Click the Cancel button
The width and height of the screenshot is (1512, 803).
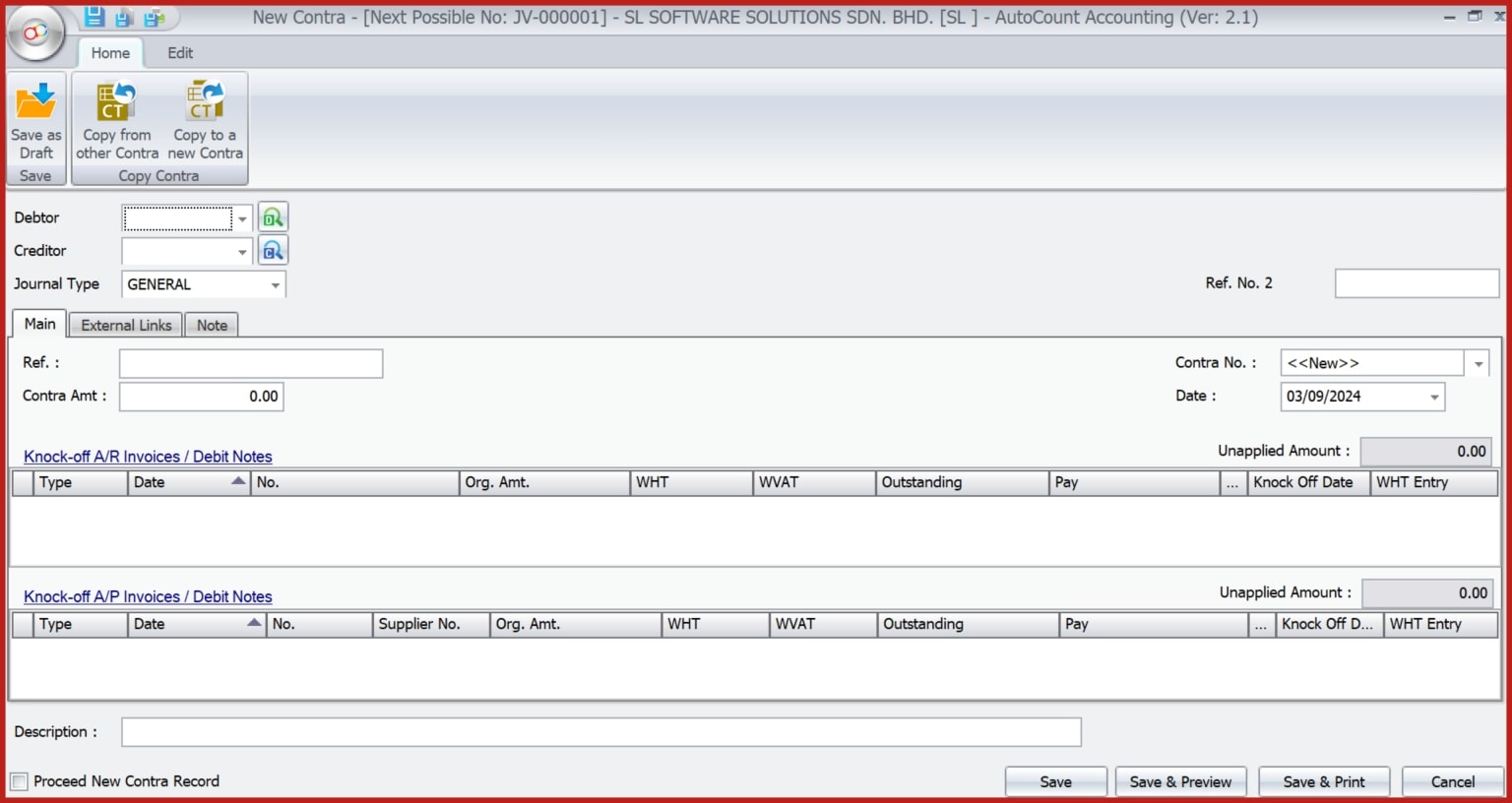[x=1451, y=780]
